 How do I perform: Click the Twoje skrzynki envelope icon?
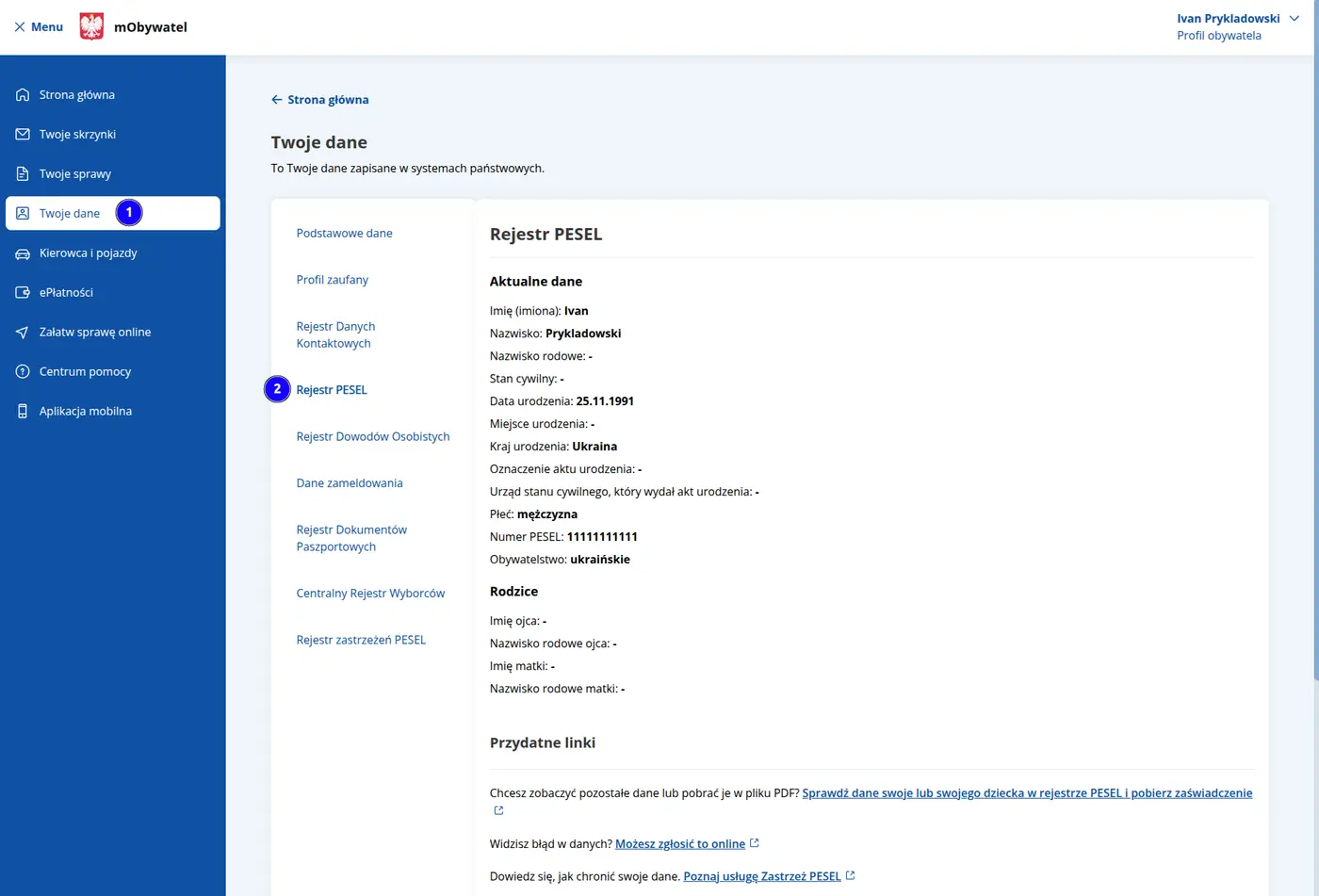click(23, 135)
